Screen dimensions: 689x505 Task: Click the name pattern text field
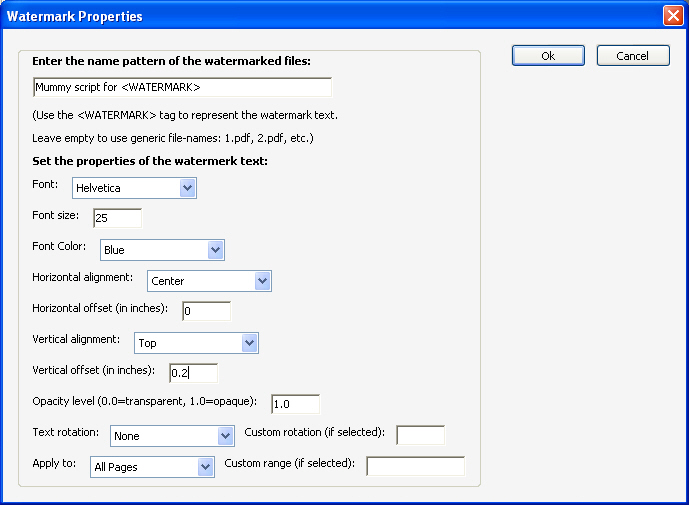pyautogui.click(x=182, y=87)
